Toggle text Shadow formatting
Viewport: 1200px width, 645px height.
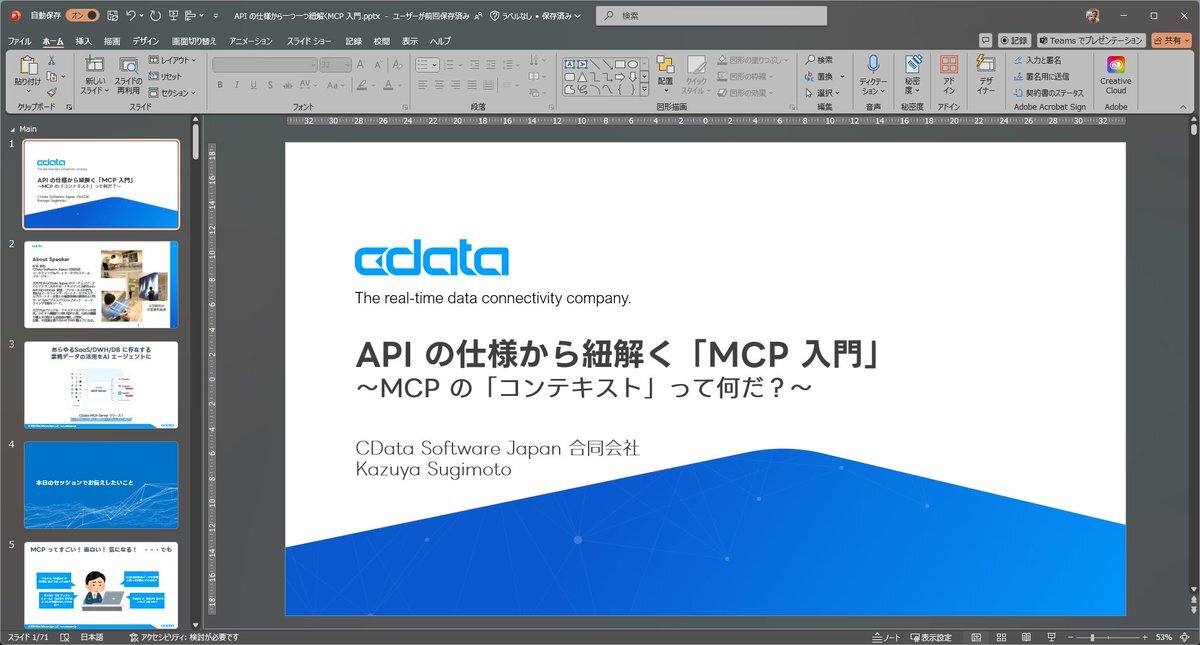(x=271, y=85)
